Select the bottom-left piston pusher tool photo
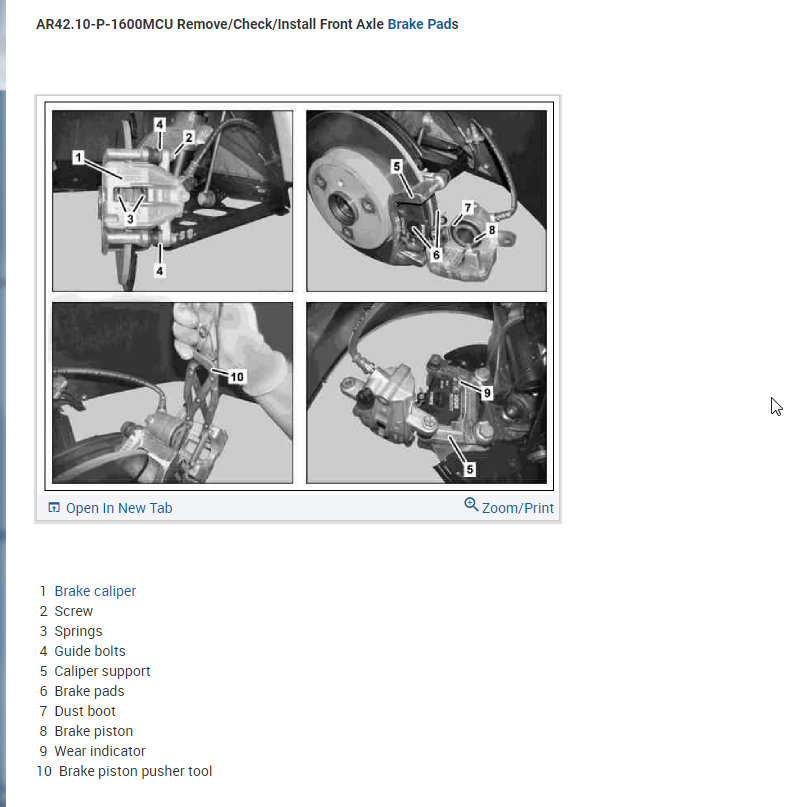The image size is (797, 807). coord(172,393)
